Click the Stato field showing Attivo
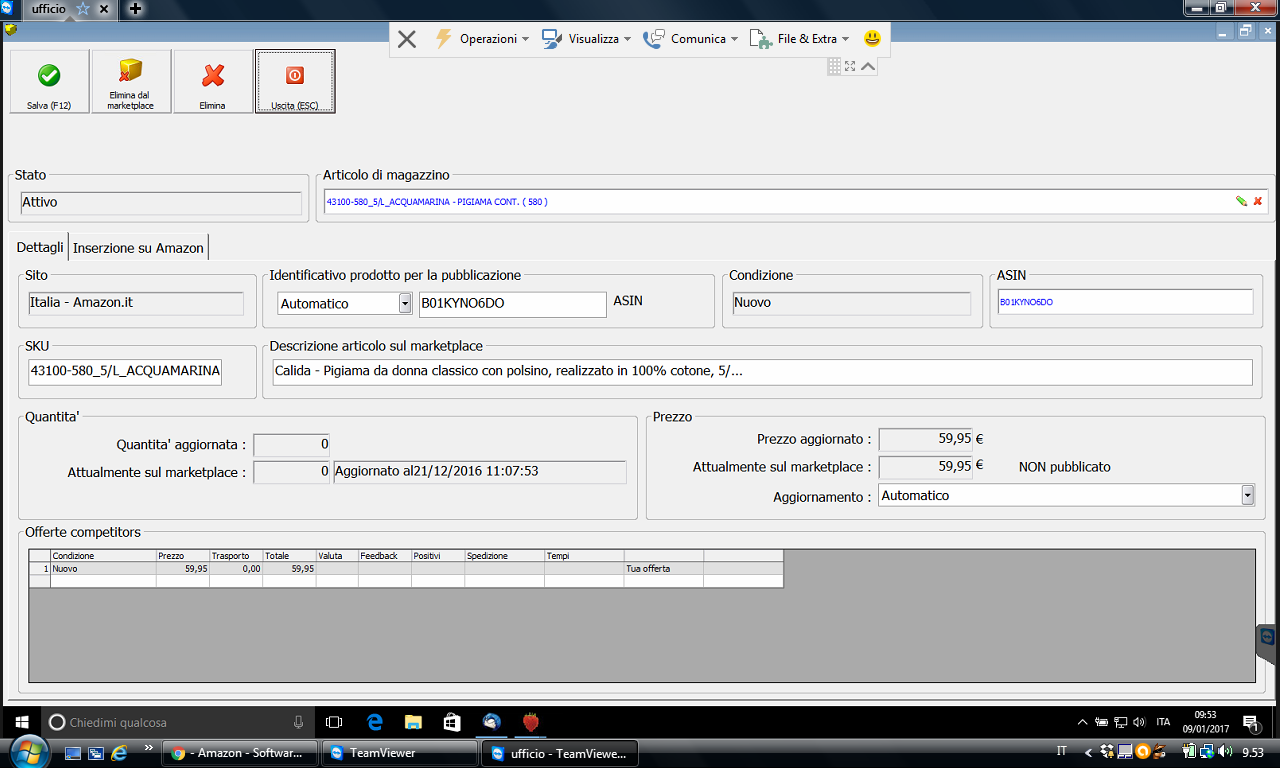Screen dimensions: 1280x768 pos(160,203)
